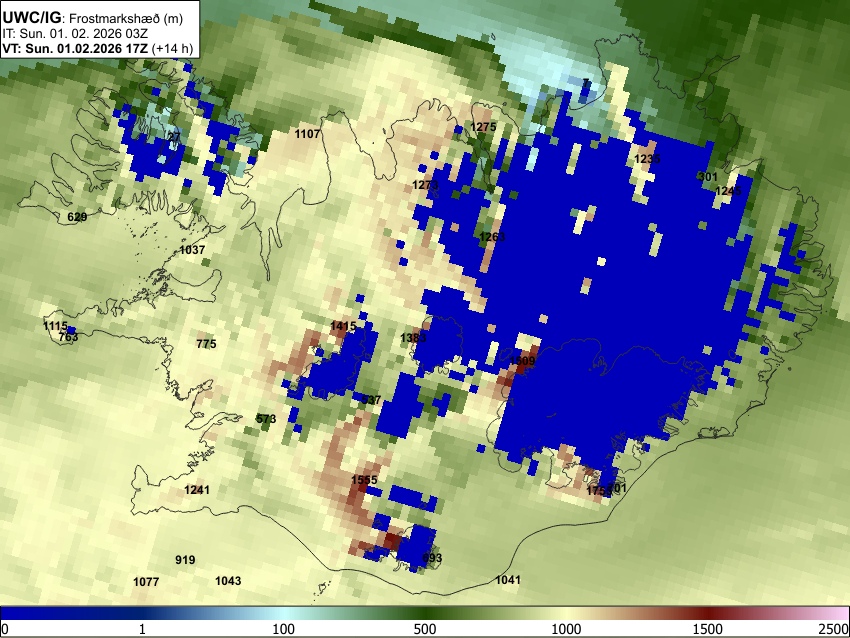The image size is (850, 638).
Task: Click the color bar above the 1 label
Action: pos(142,613)
